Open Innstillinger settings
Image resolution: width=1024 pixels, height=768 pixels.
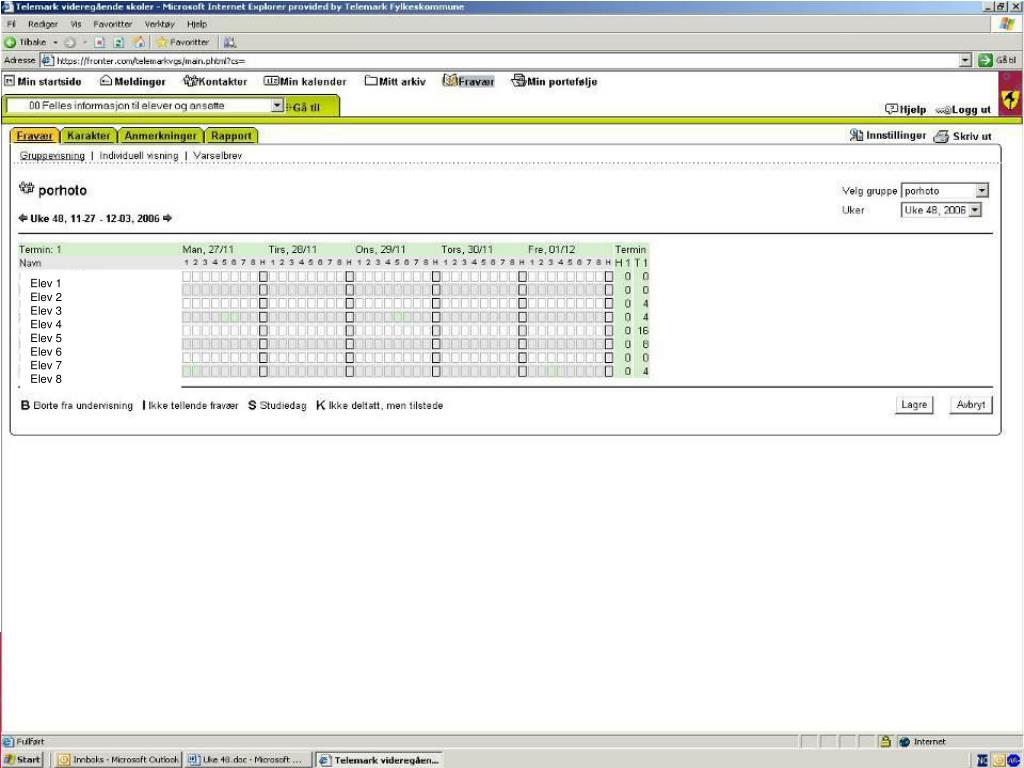[888, 136]
